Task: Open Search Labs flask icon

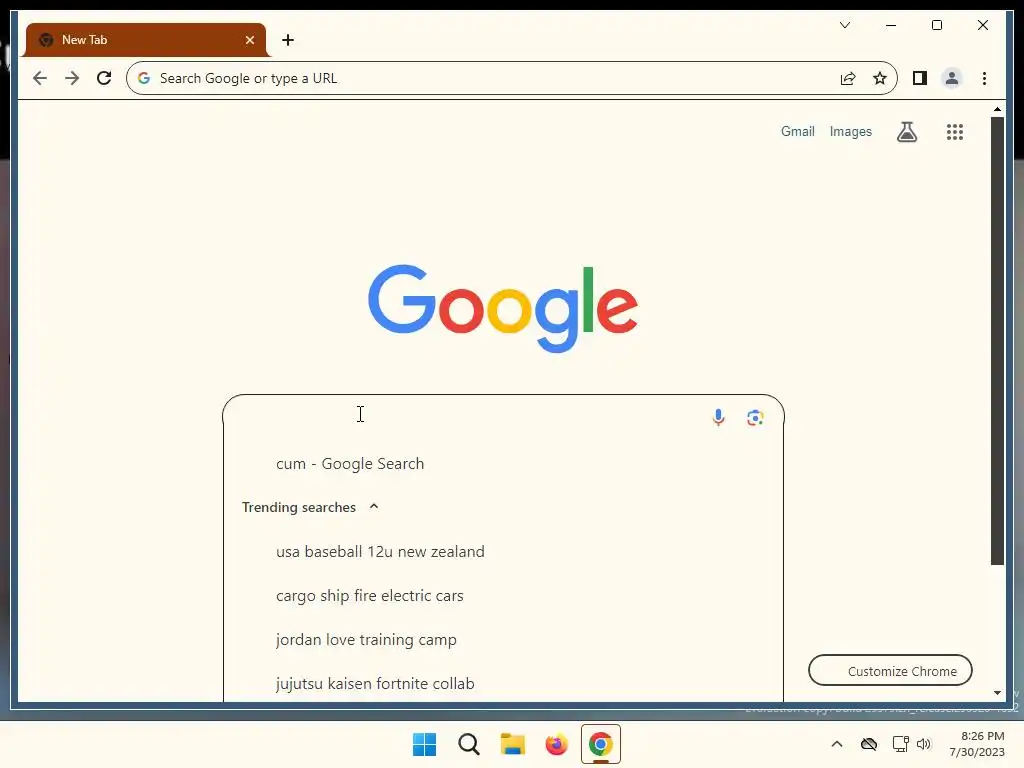Action: 906,132
